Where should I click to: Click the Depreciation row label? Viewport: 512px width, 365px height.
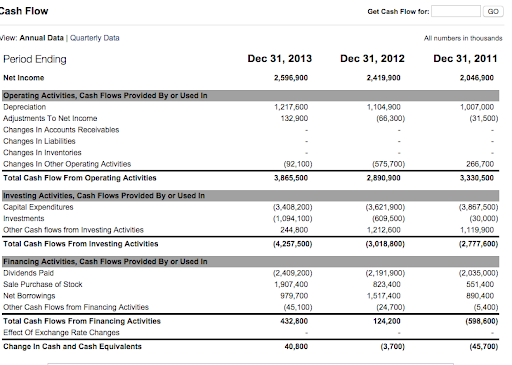(x=24, y=107)
